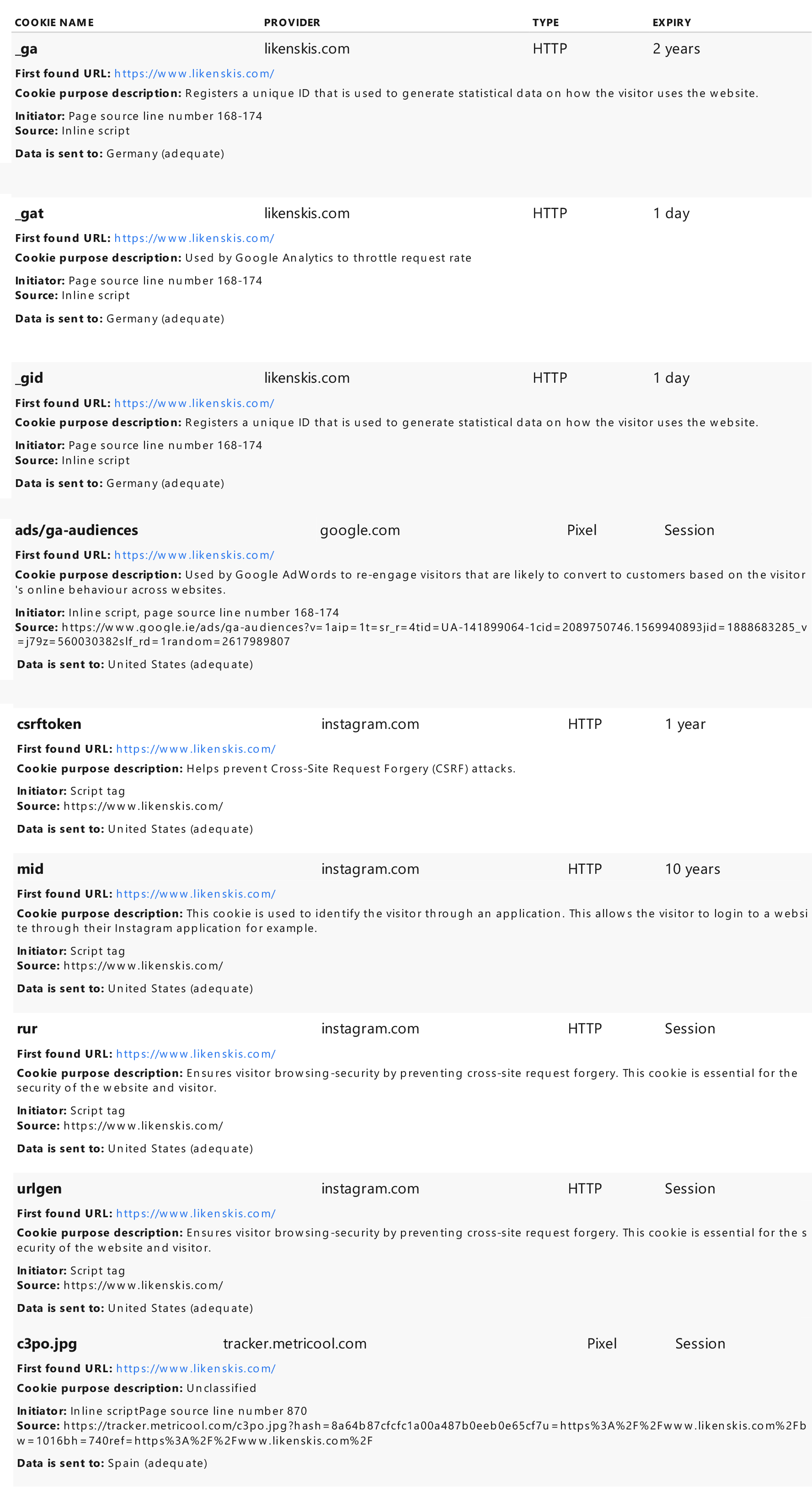Click the Expiry column header

[672, 22]
